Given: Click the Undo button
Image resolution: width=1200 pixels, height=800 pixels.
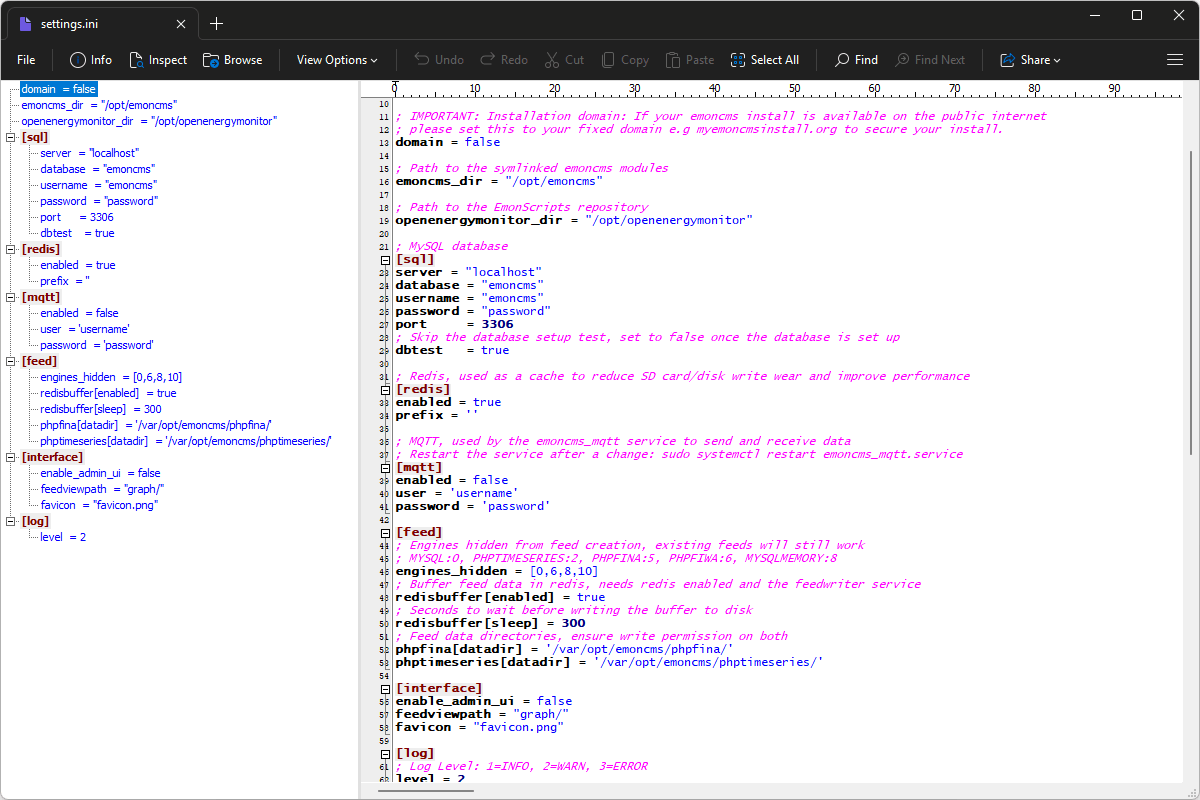Looking at the screenshot, I should tap(439, 60).
